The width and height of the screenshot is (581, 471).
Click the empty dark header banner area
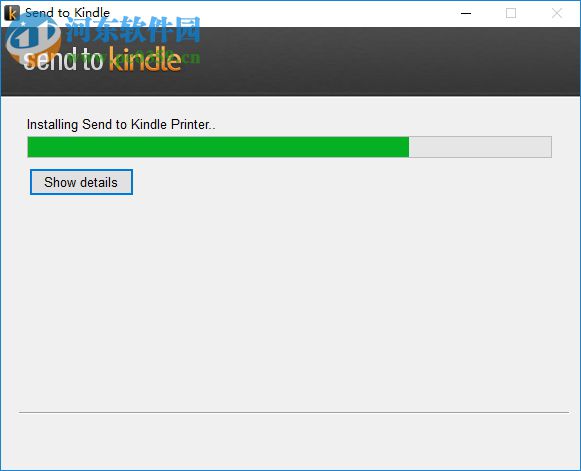pyautogui.click(x=371, y=61)
